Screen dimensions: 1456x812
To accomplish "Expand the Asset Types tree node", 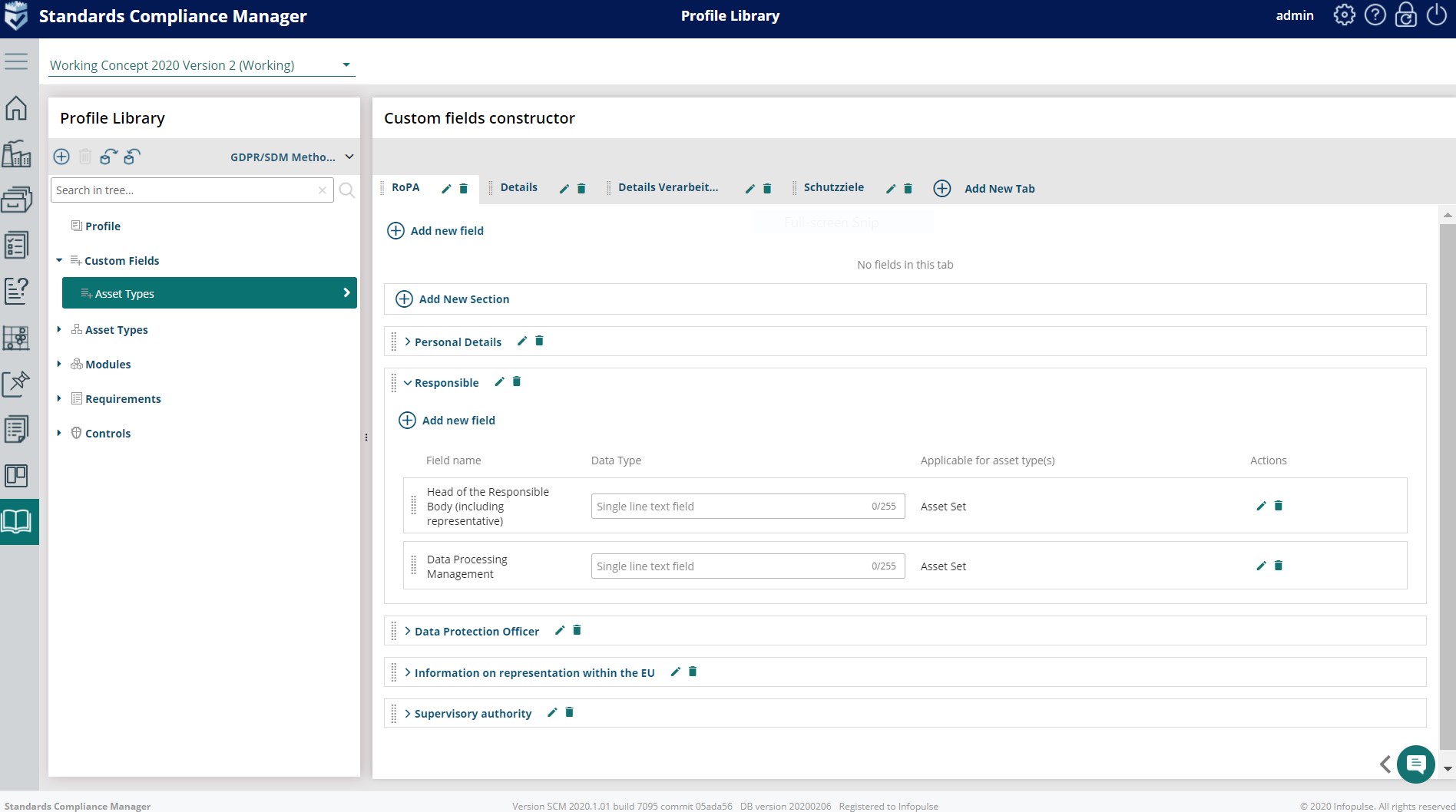I will pos(59,329).
